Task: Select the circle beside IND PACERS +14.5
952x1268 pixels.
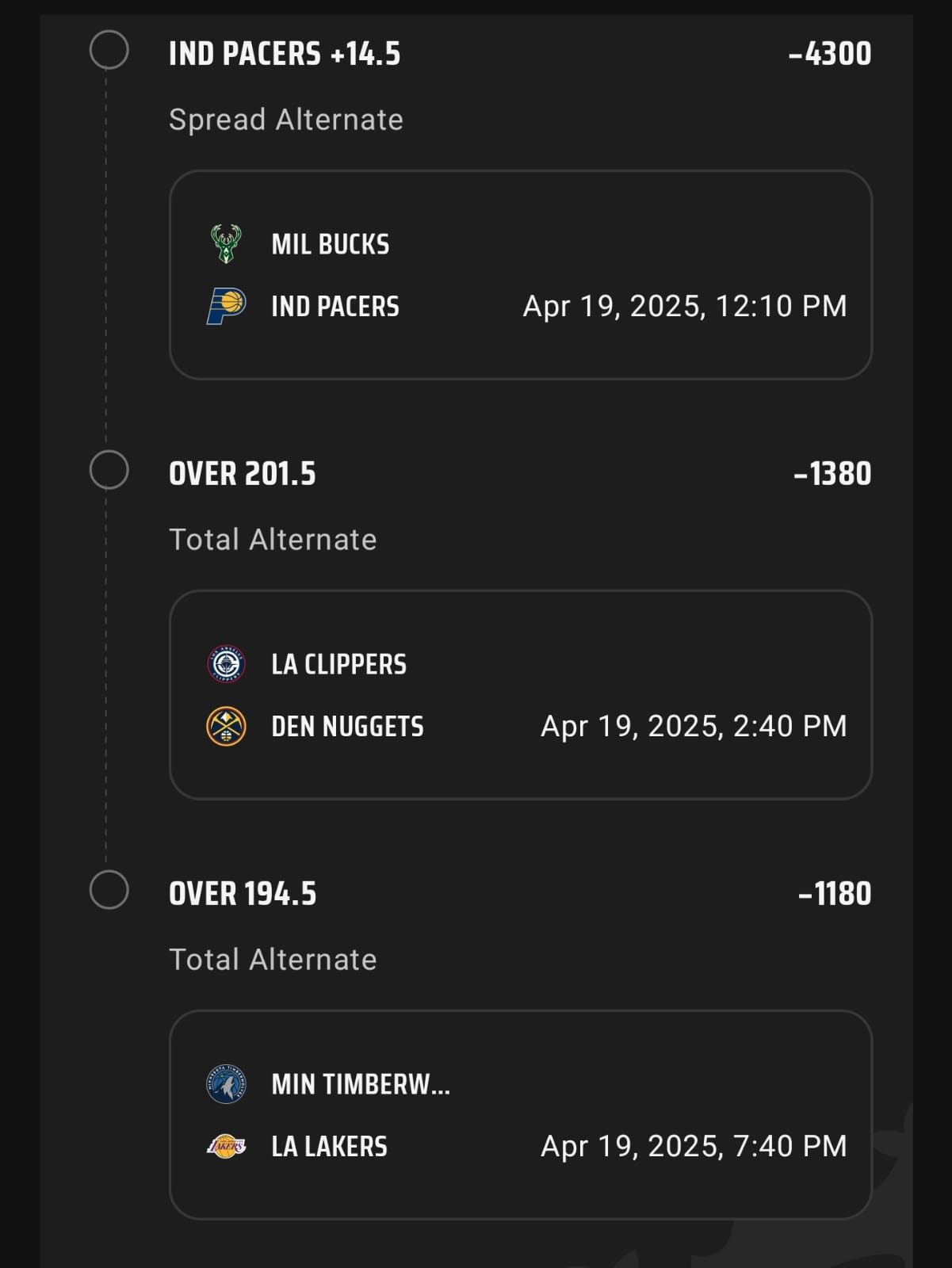Action: (x=109, y=51)
